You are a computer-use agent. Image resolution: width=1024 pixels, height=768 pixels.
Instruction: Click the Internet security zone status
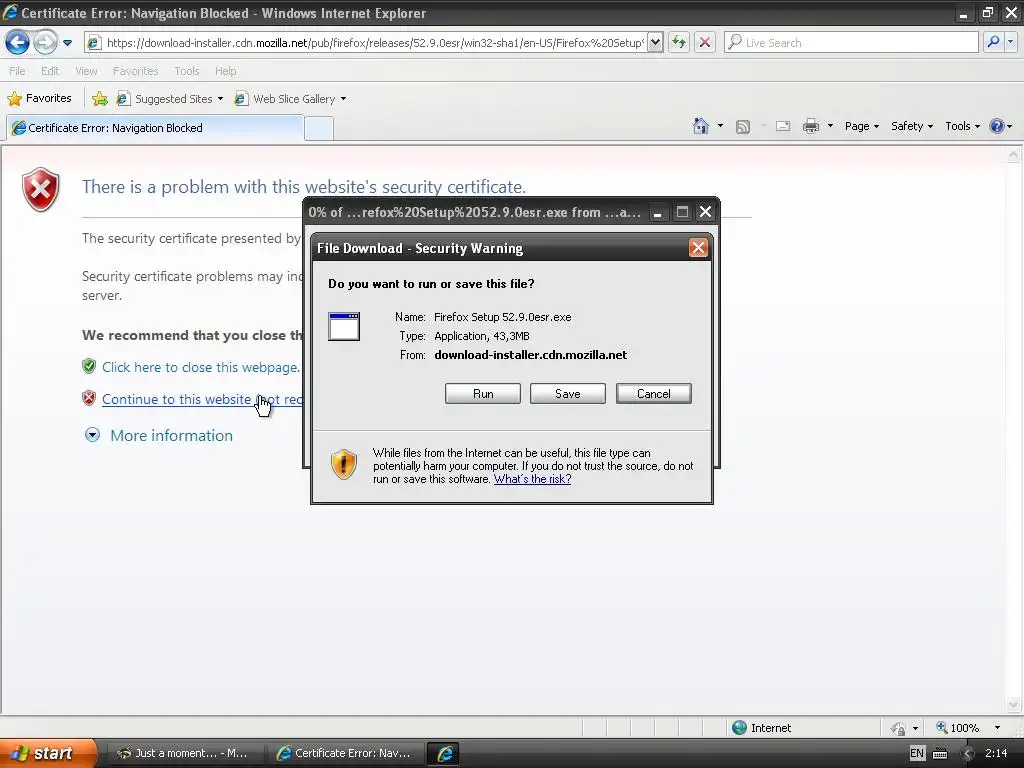click(771, 728)
